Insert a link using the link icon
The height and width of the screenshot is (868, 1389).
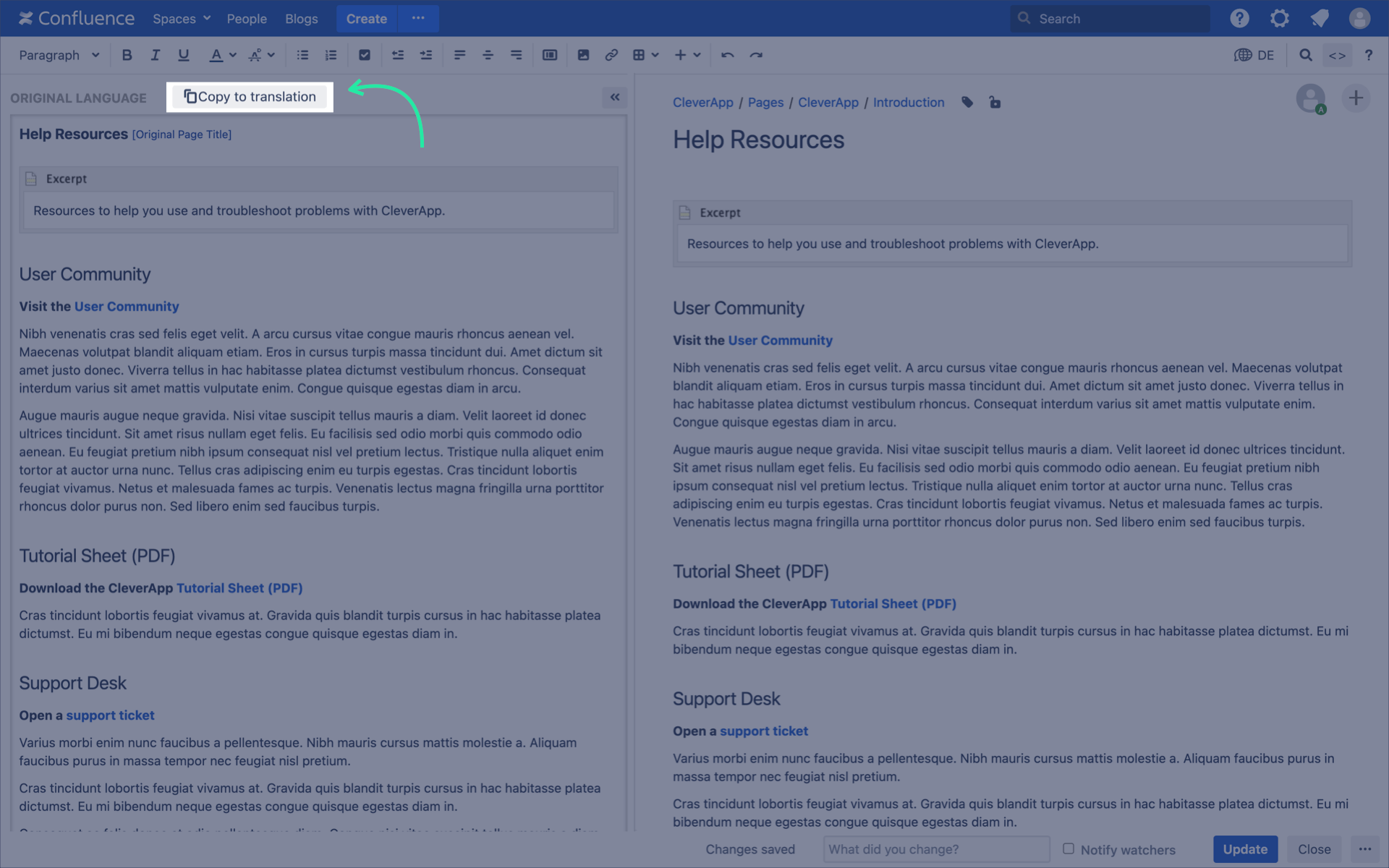(611, 55)
